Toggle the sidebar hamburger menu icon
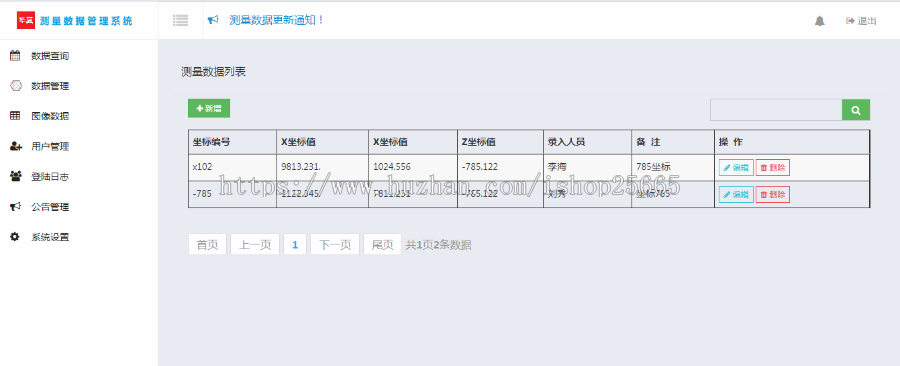Screen dimensions: 900x366 (x=180, y=20)
